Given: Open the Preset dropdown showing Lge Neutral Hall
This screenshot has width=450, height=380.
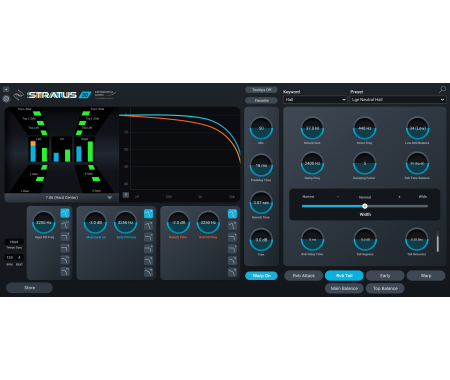Looking at the screenshot, I should [x=398, y=100].
